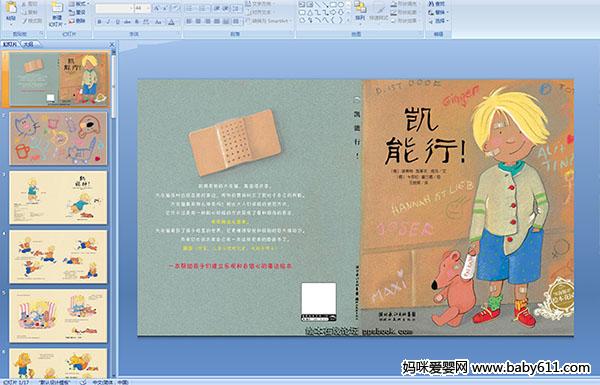Click the Arrange shapes icon
This screenshot has width=600, height=385.
click(x=360, y=10)
